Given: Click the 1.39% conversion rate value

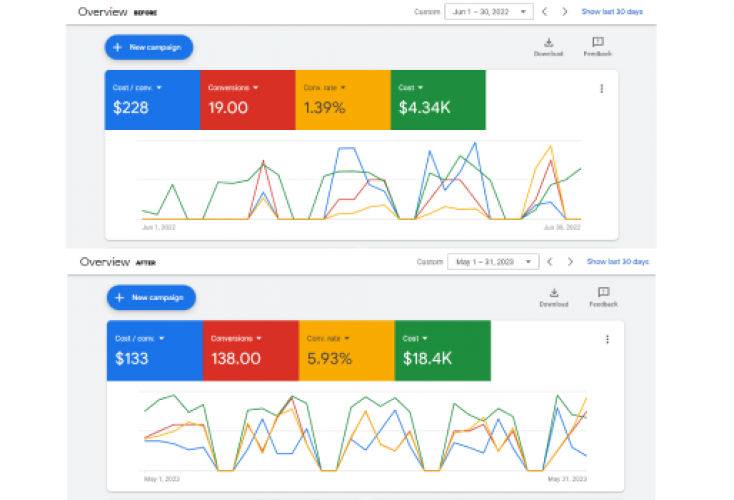Looking at the screenshot, I should [x=324, y=108].
